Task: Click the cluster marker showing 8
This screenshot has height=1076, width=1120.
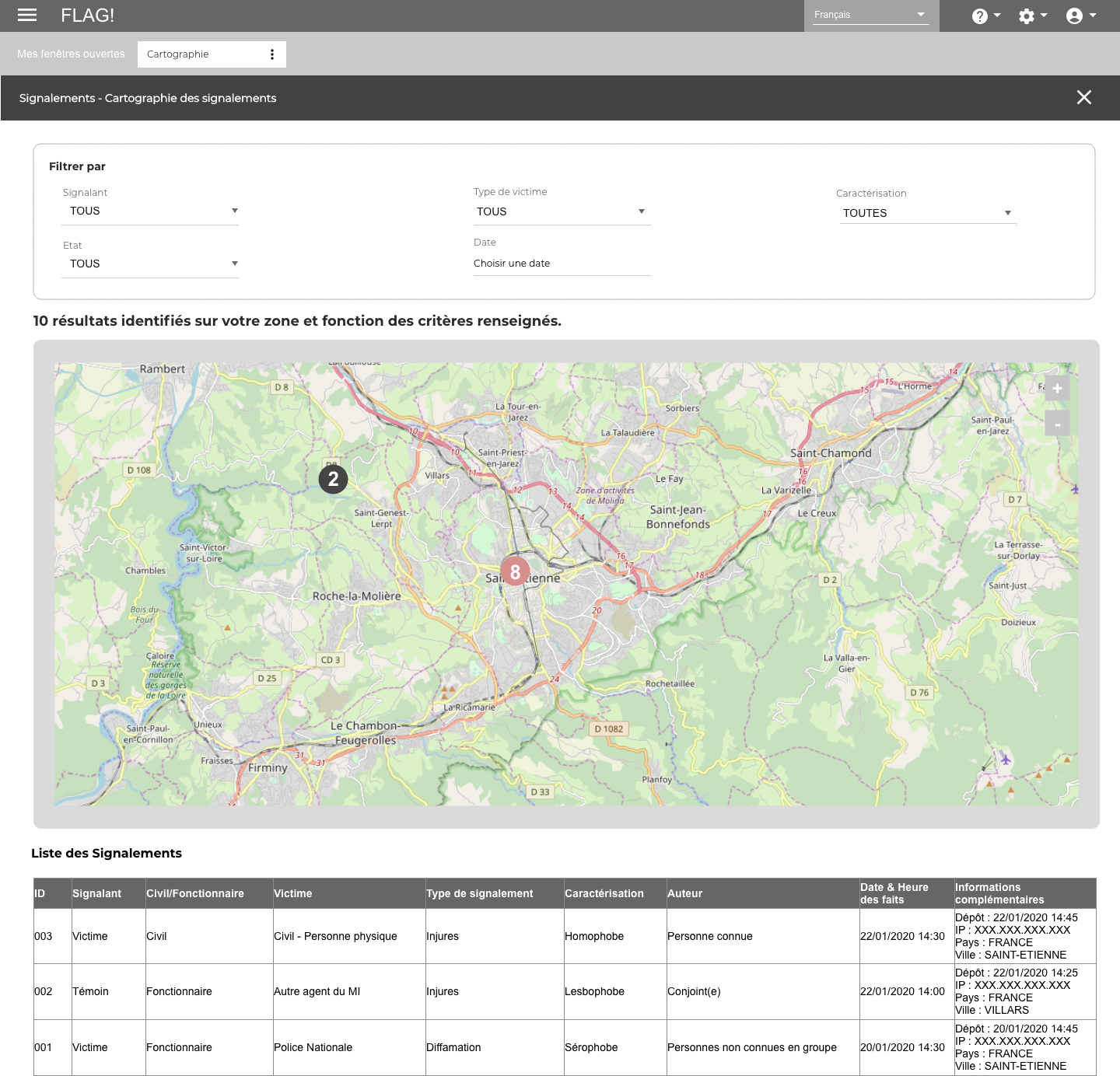Action: pos(515,572)
